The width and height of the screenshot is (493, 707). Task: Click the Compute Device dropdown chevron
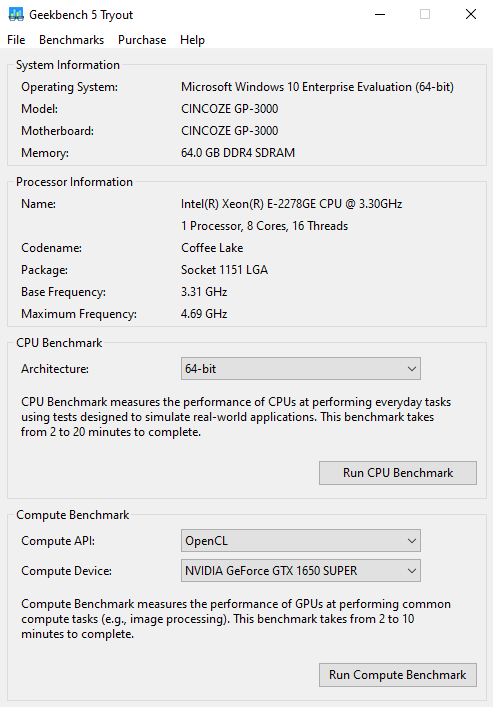(x=411, y=570)
